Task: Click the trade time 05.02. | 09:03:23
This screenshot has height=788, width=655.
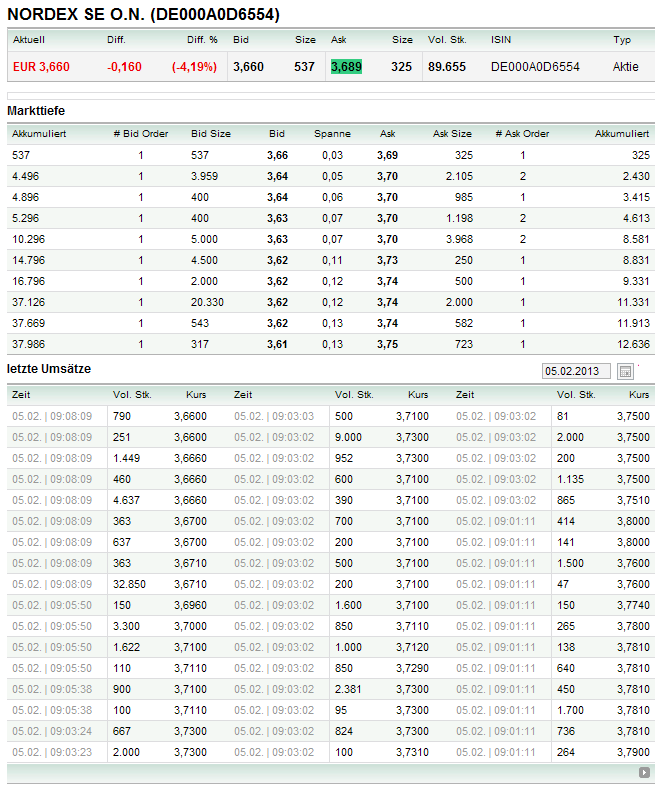Action: click(52, 752)
